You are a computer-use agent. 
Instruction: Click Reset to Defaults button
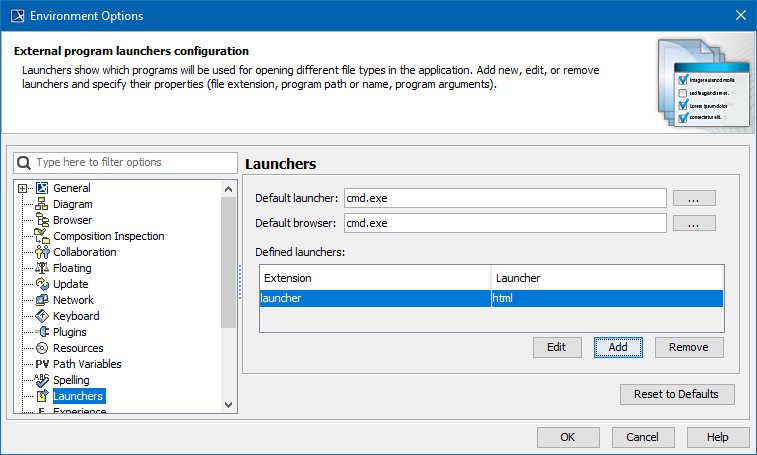click(677, 394)
